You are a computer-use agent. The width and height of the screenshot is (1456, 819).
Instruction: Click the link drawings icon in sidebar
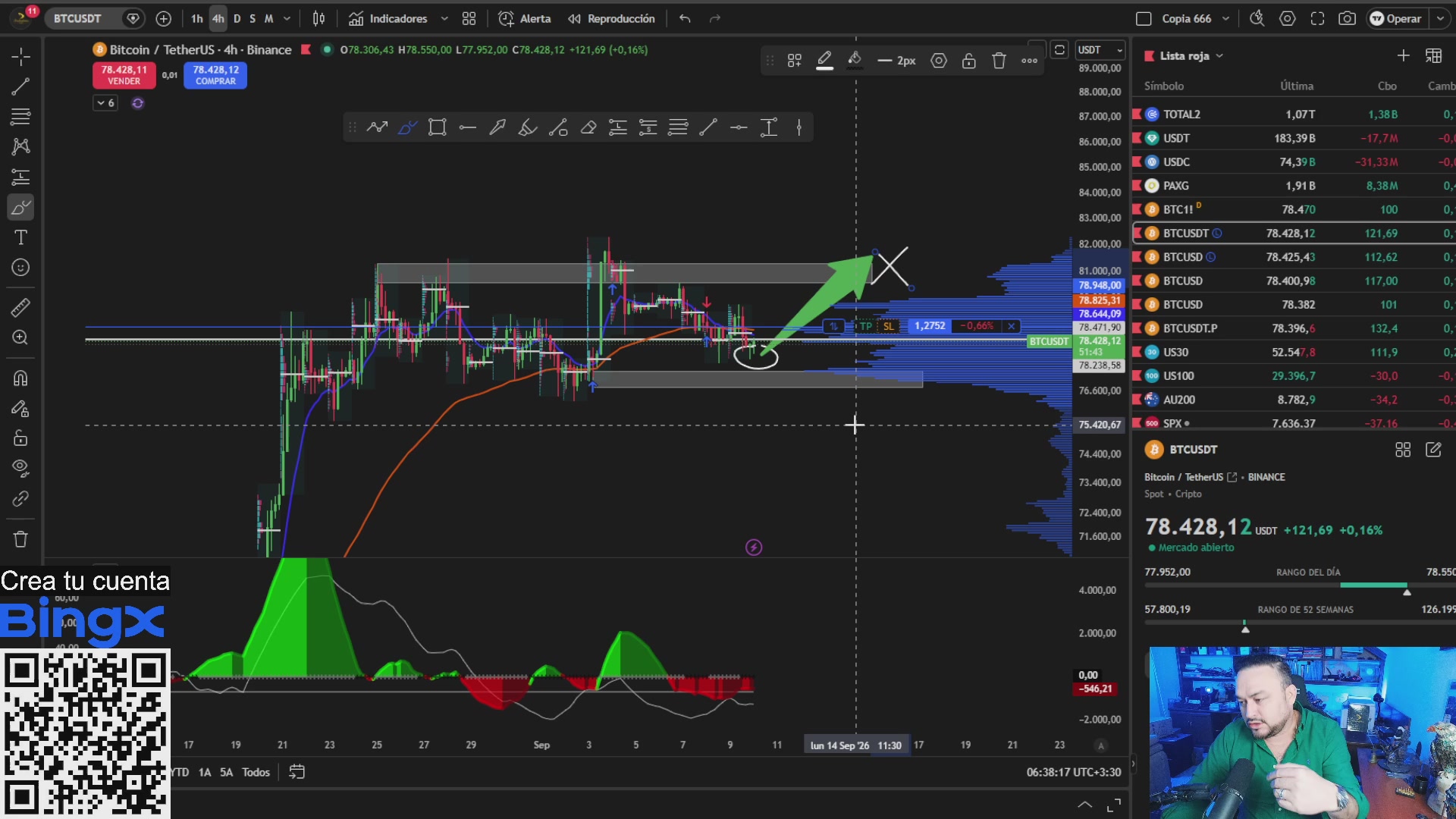(20, 499)
